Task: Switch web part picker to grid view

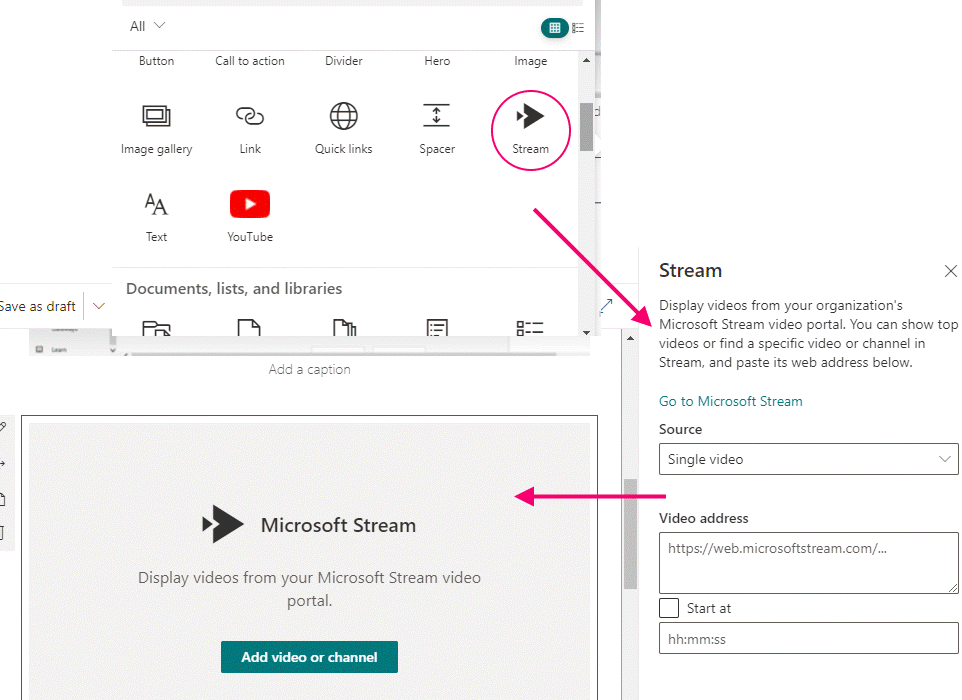Action: [x=555, y=28]
